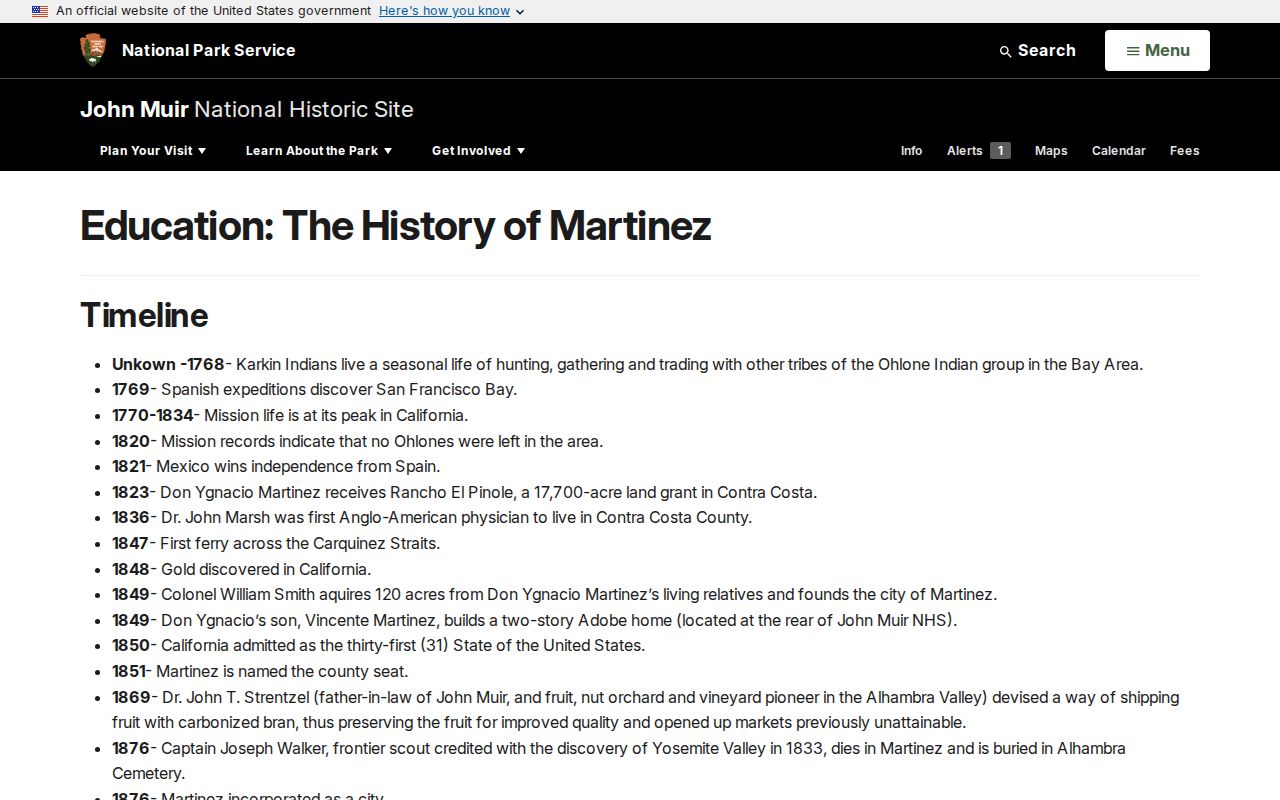Click Education: The History of Martinez heading

pyautogui.click(x=395, y=226)
